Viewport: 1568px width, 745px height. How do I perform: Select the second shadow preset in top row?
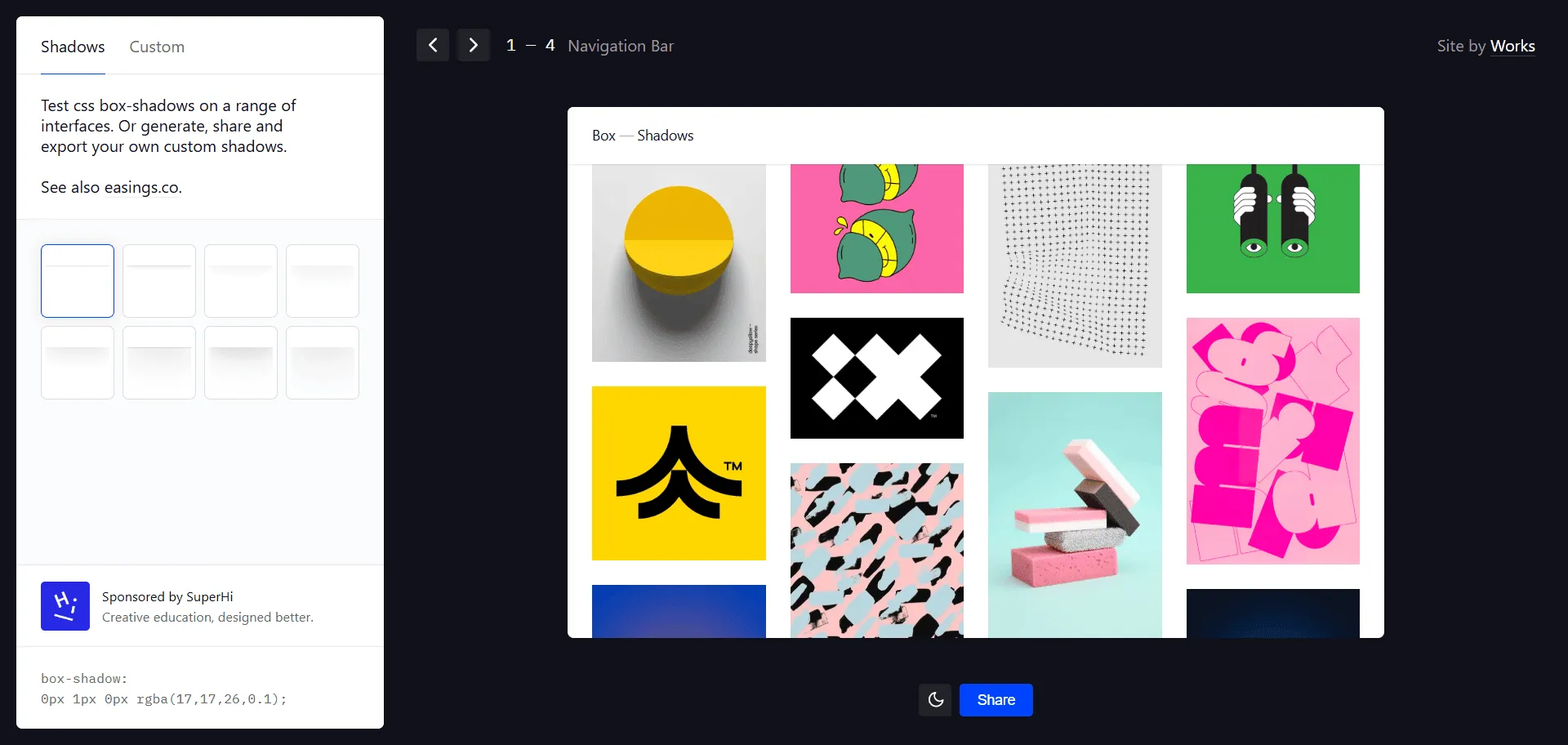(x=159, y=281)
